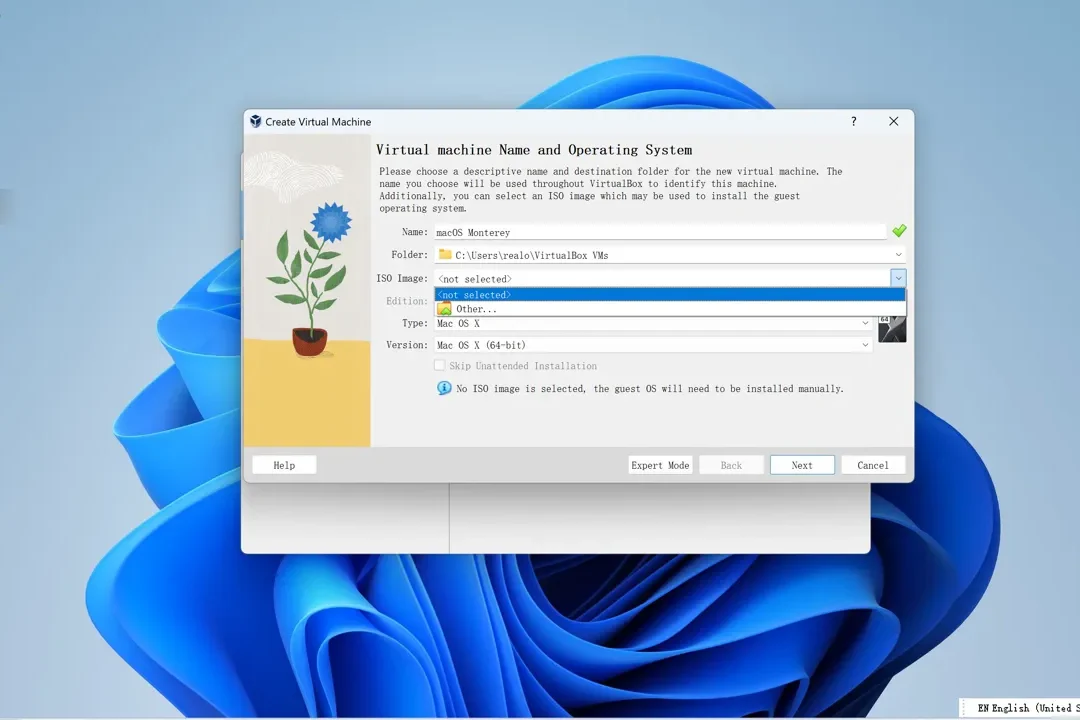This screenshot has height=720, width=1080.
Task: Click the blue info icon near the ISO warning
Action: coord(443,388)
